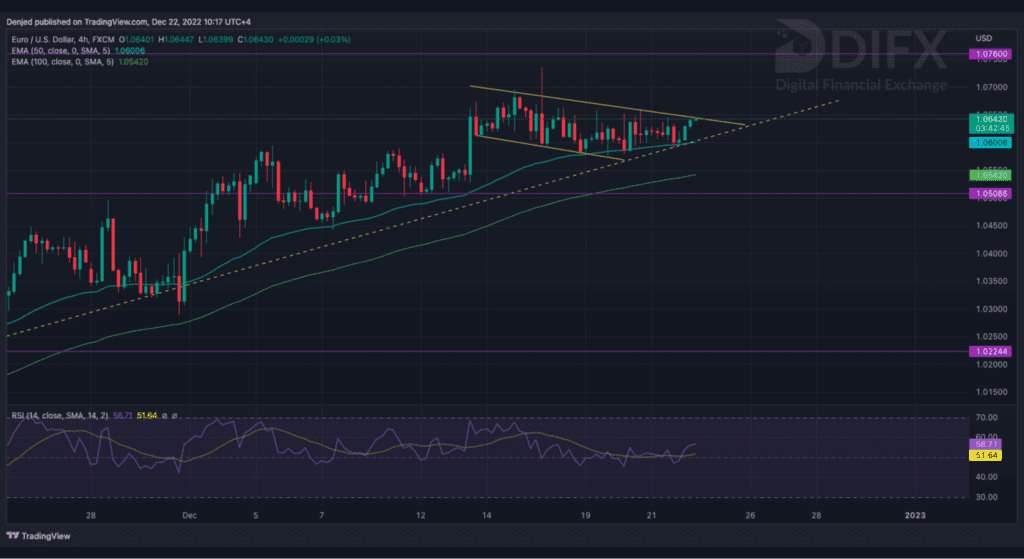Click the Dec label on time axis
The width and height of the screenshot is (1024, 559).
pyautogui.click(x=190, y=516)
